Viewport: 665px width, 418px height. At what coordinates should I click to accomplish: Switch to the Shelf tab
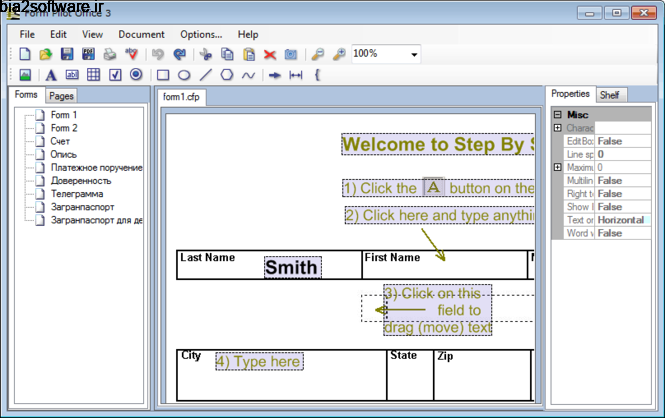609,95
